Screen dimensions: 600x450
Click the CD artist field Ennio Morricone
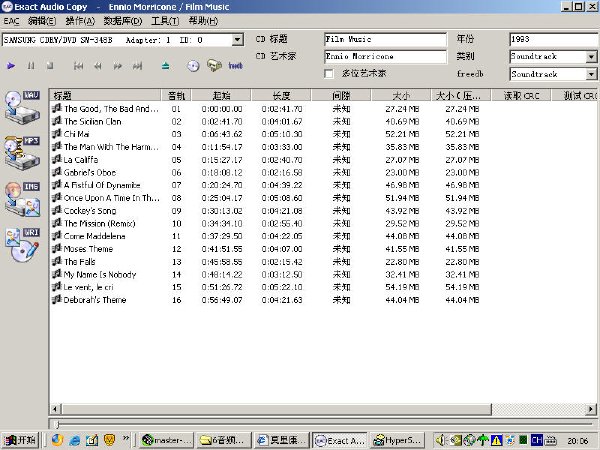tap(385, 57)
